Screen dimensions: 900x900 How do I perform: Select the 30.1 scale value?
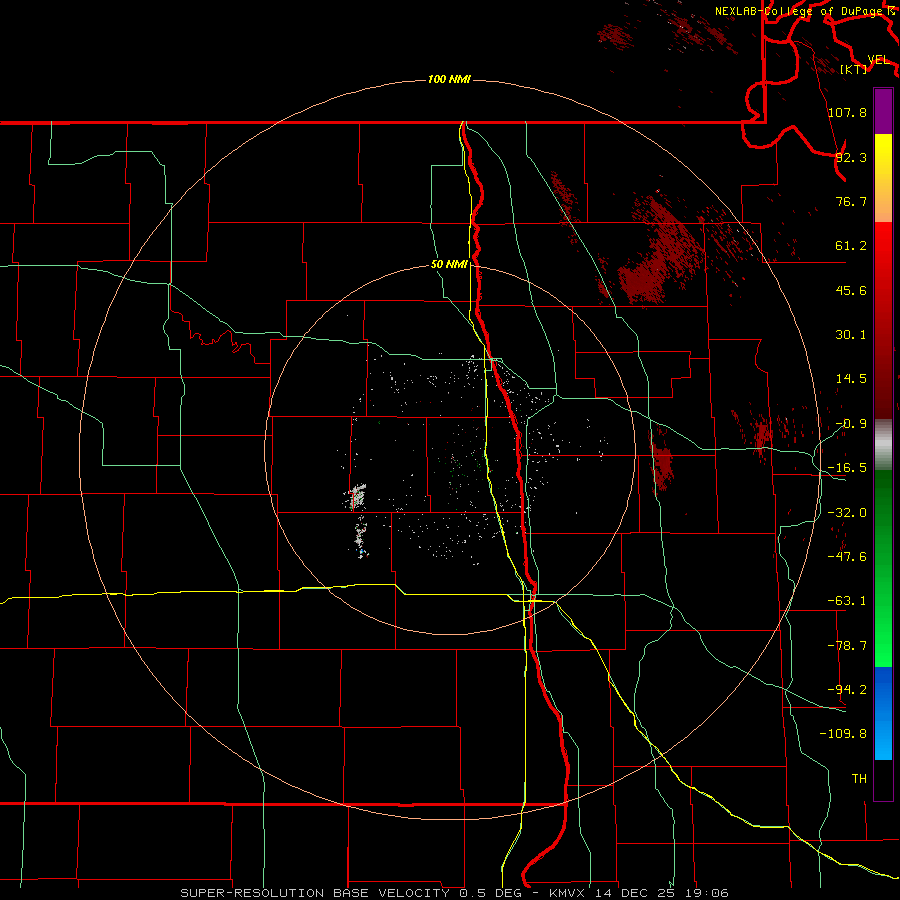pos(851,335)
